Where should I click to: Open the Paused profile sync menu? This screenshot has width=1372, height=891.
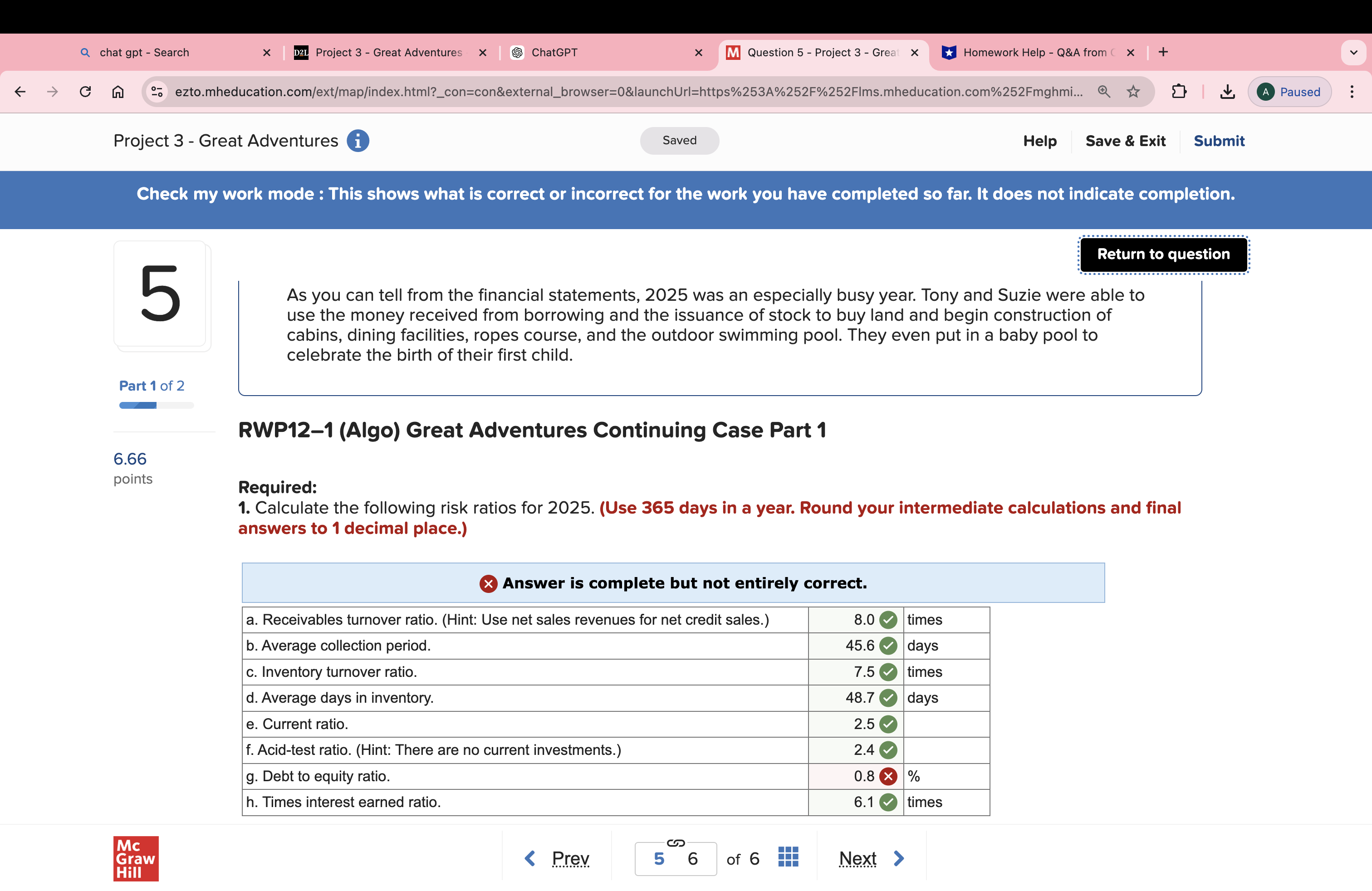(x=1289, y=91)
